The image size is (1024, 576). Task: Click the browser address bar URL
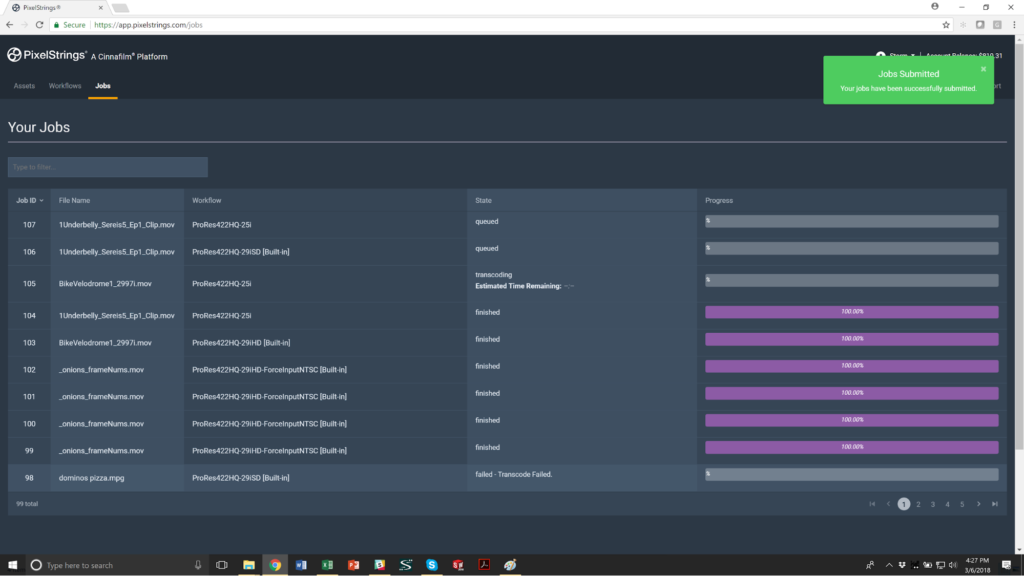pyautogui.click(x=148, y=25)
